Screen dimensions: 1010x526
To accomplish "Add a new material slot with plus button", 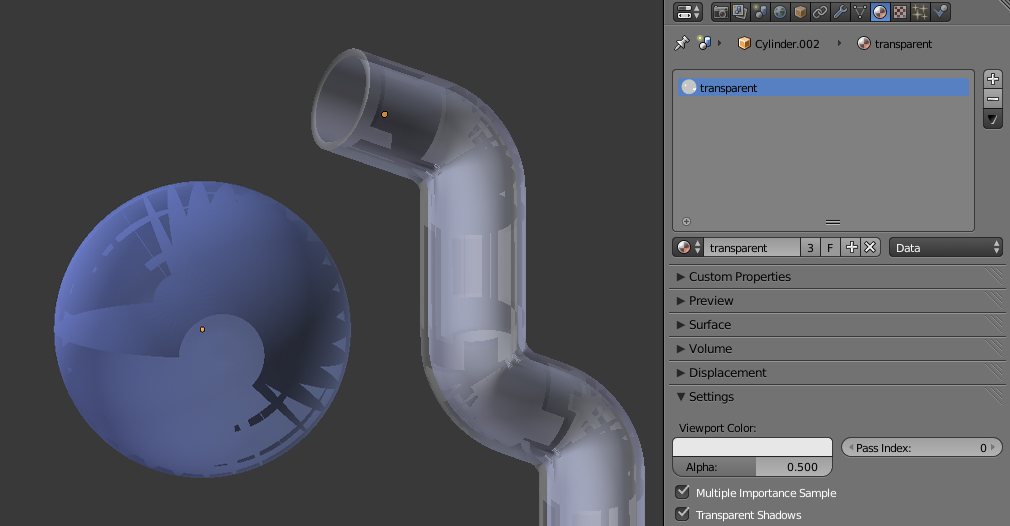I will [993, 79].
